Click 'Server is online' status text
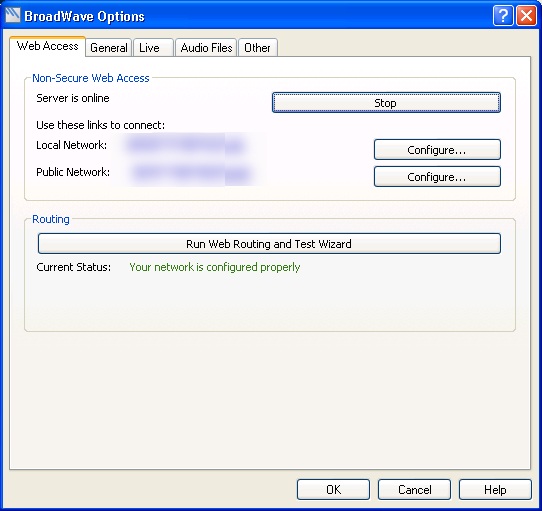The image size is (542, 511). click(x=73, y=98)
